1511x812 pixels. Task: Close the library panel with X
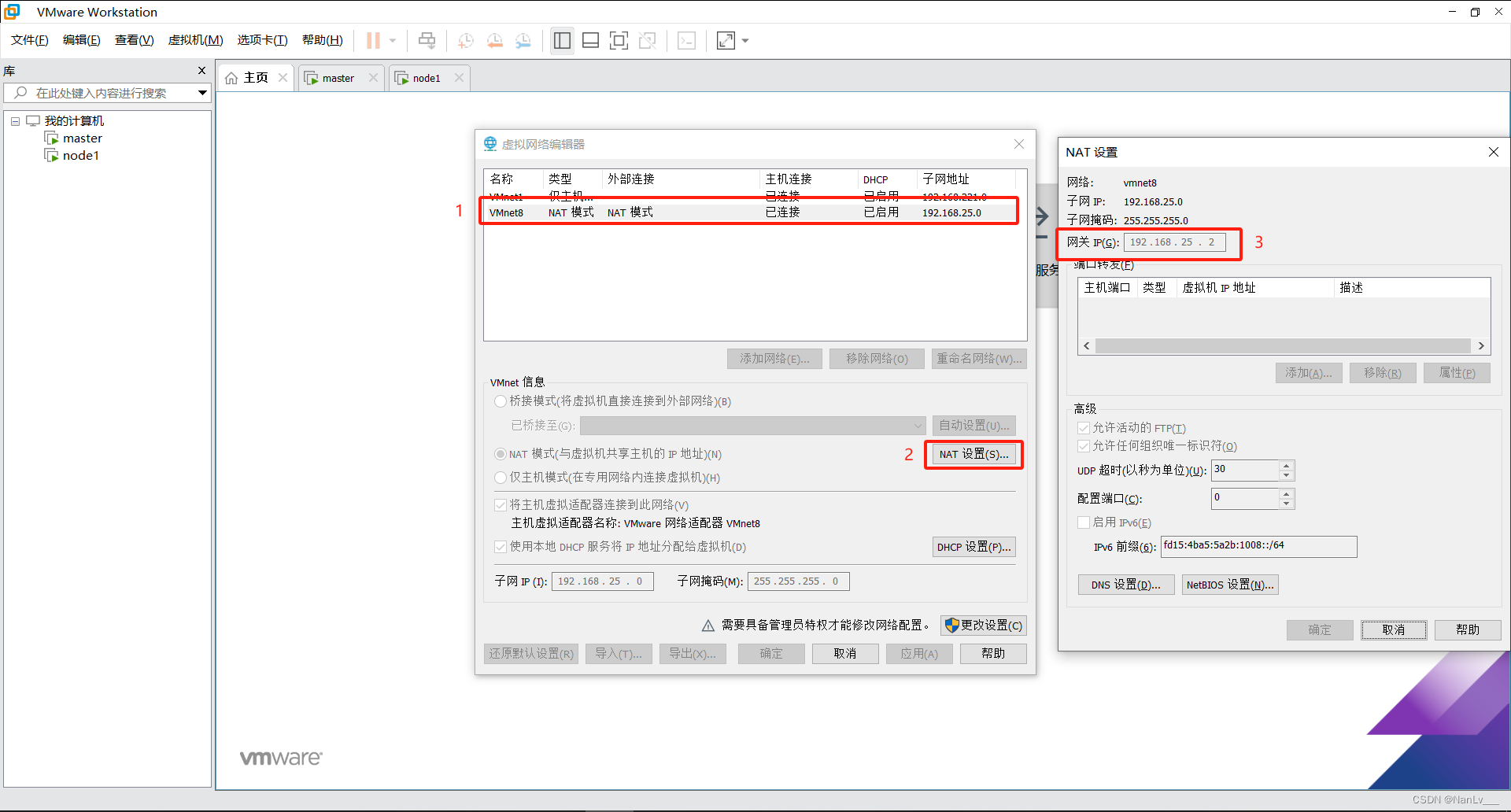tap(201, 70)
